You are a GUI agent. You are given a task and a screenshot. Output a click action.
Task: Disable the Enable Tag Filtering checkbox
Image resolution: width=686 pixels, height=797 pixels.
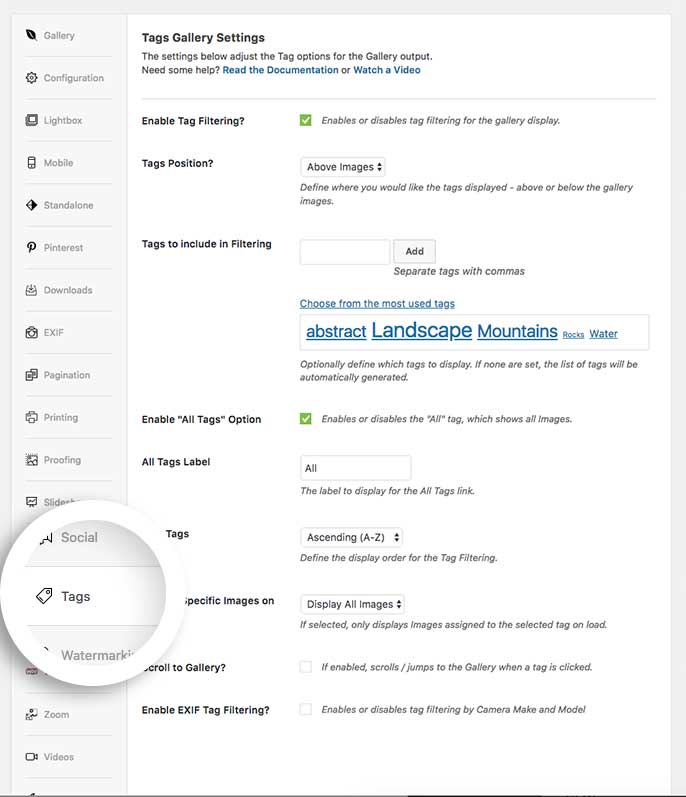[x=306, y=120]
